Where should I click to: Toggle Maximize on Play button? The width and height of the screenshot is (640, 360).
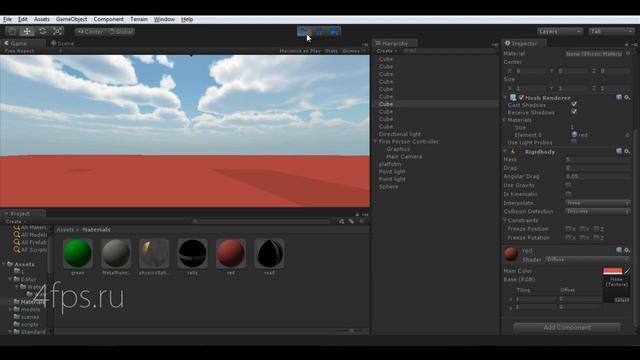click(x=300, y=51)
